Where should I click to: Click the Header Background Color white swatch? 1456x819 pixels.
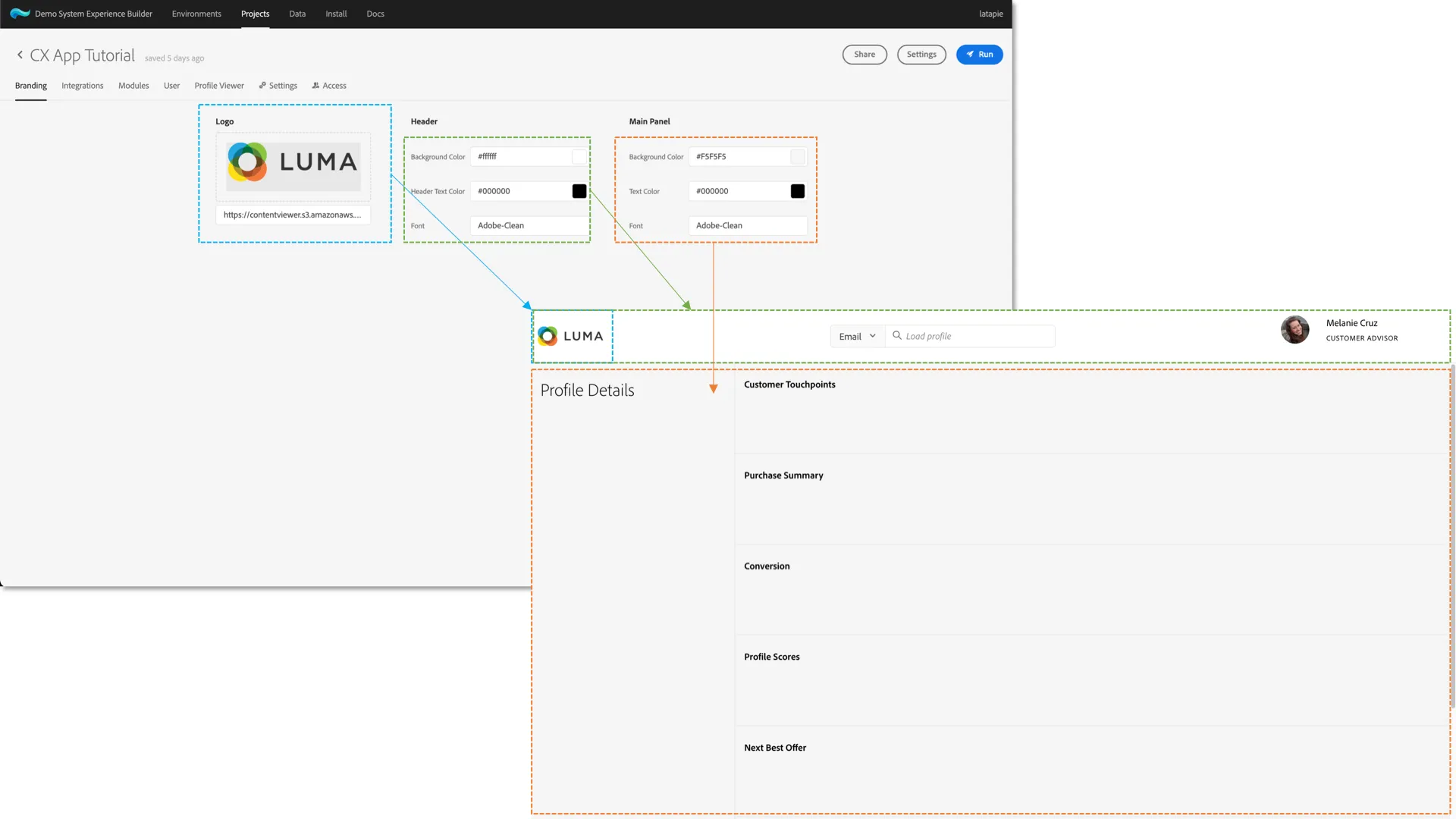(579, 157)
